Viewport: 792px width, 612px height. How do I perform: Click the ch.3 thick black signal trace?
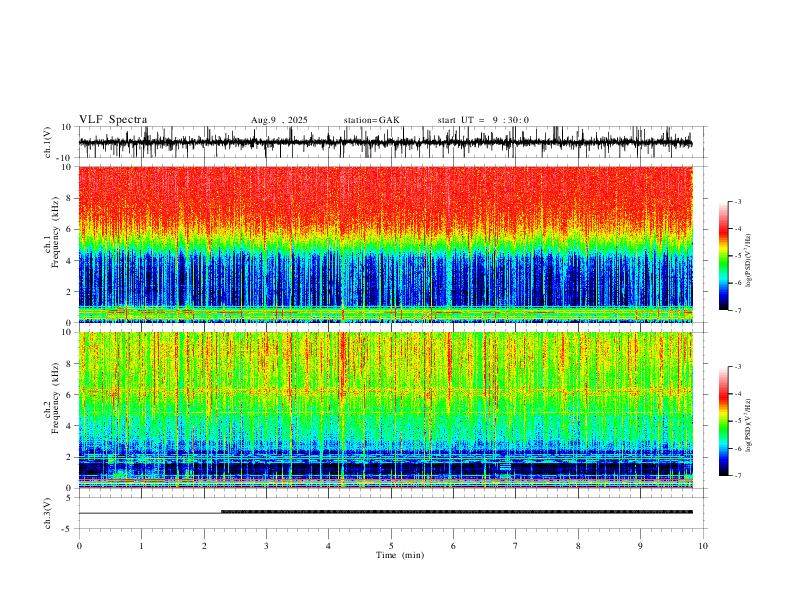(x=457, y=512)
